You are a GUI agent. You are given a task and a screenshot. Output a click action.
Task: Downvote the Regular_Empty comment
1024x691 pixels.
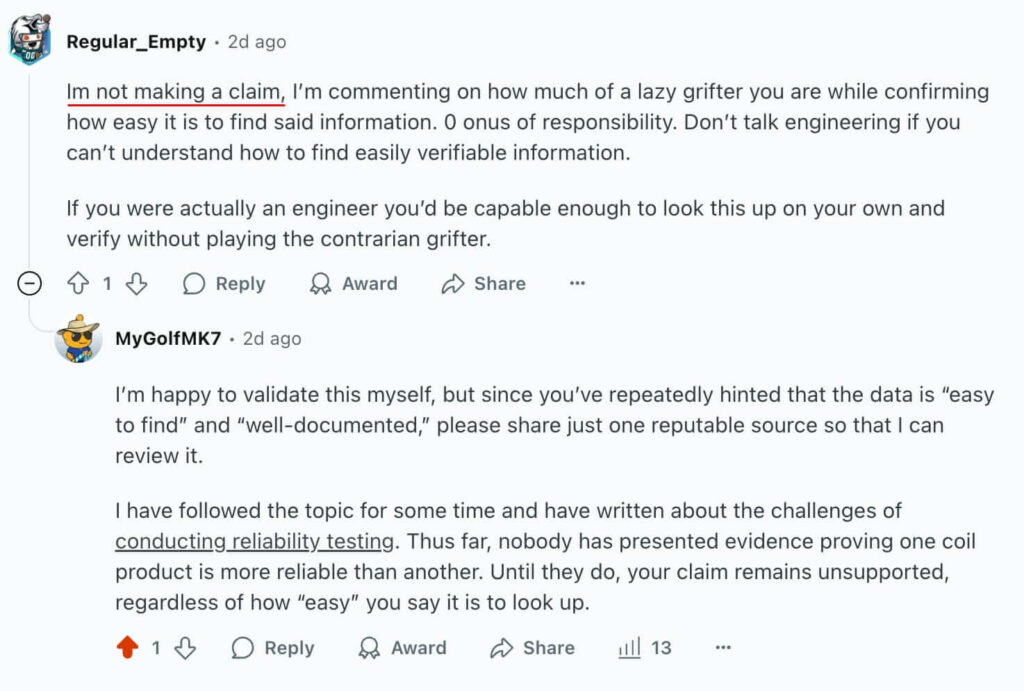pyautogui.click(x=136, y=283)
